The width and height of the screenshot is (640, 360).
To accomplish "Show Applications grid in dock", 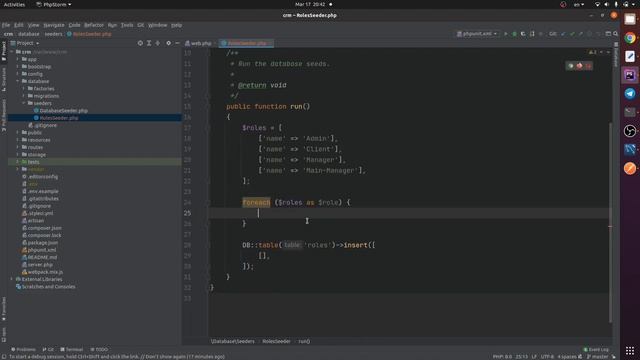I will (630, 350).
